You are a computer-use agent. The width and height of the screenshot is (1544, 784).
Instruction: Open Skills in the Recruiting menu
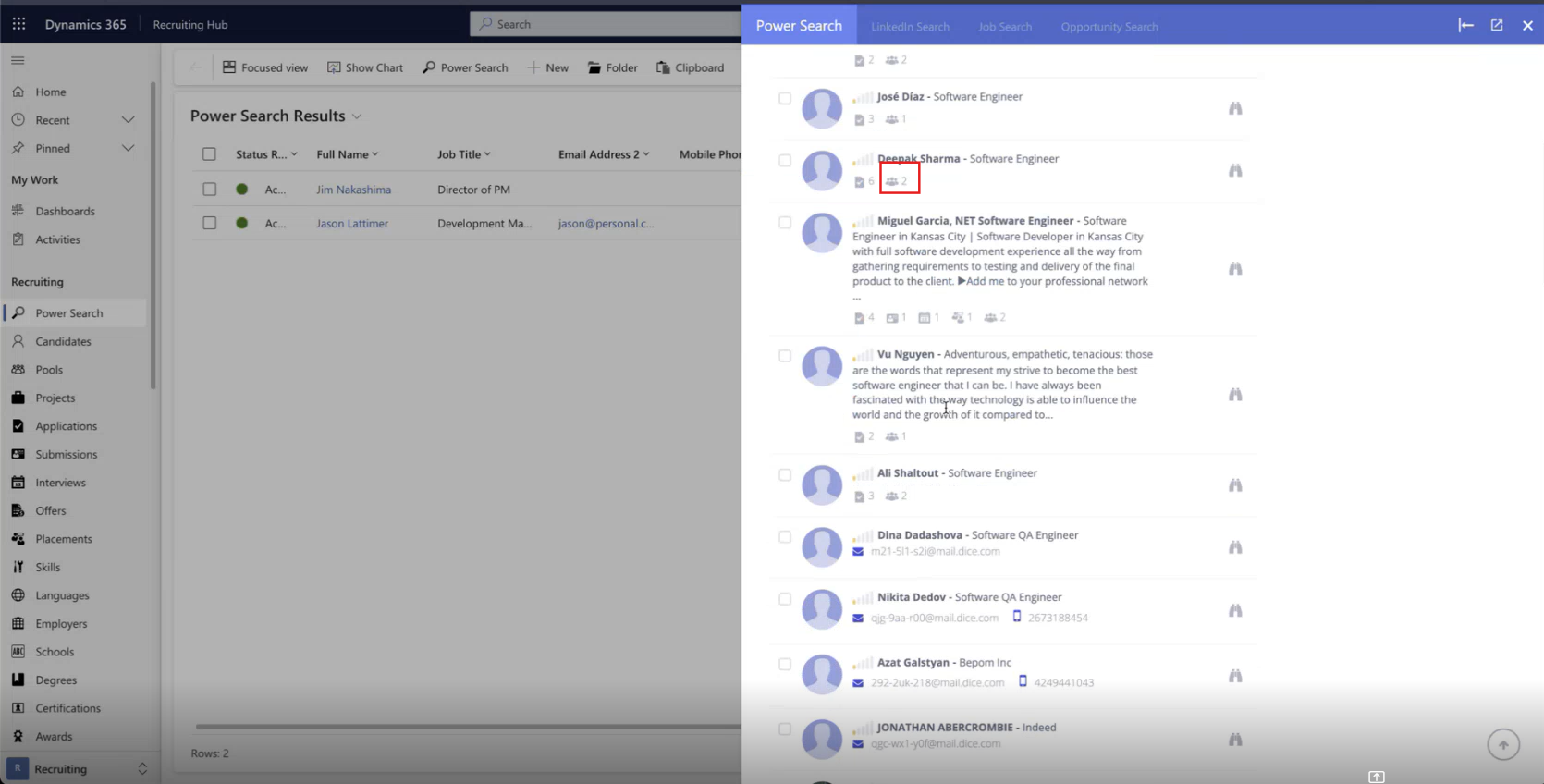tap(47, 567)
